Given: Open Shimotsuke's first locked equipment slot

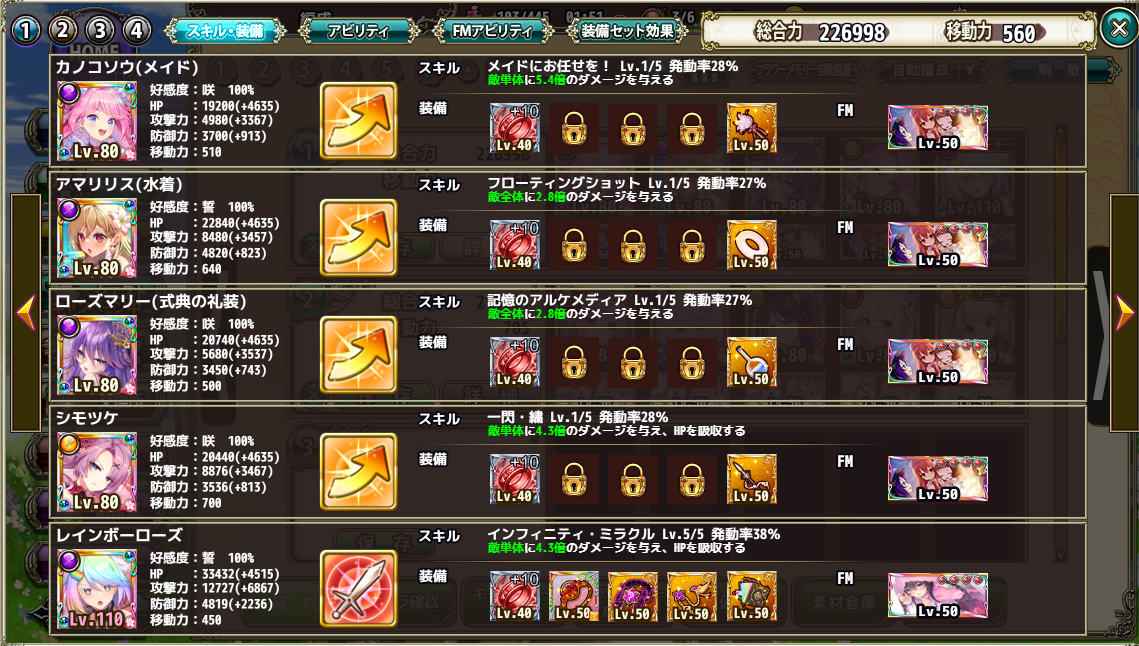Looking at the screenshot, I should point(574,479).
